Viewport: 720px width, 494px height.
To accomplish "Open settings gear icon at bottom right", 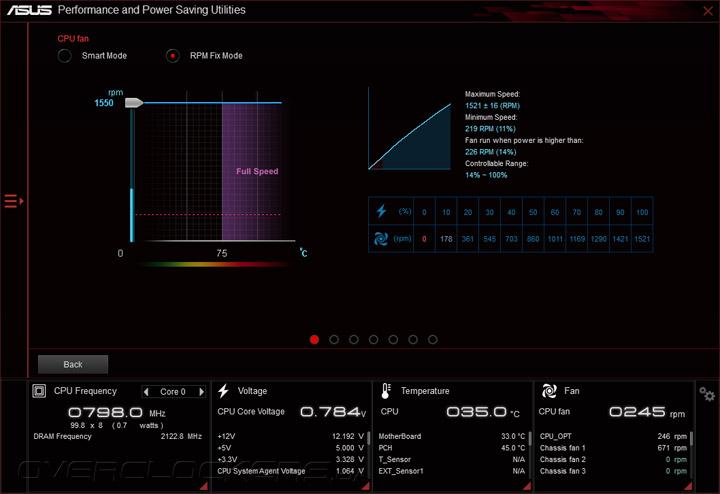I will click(x=707, y=394).
